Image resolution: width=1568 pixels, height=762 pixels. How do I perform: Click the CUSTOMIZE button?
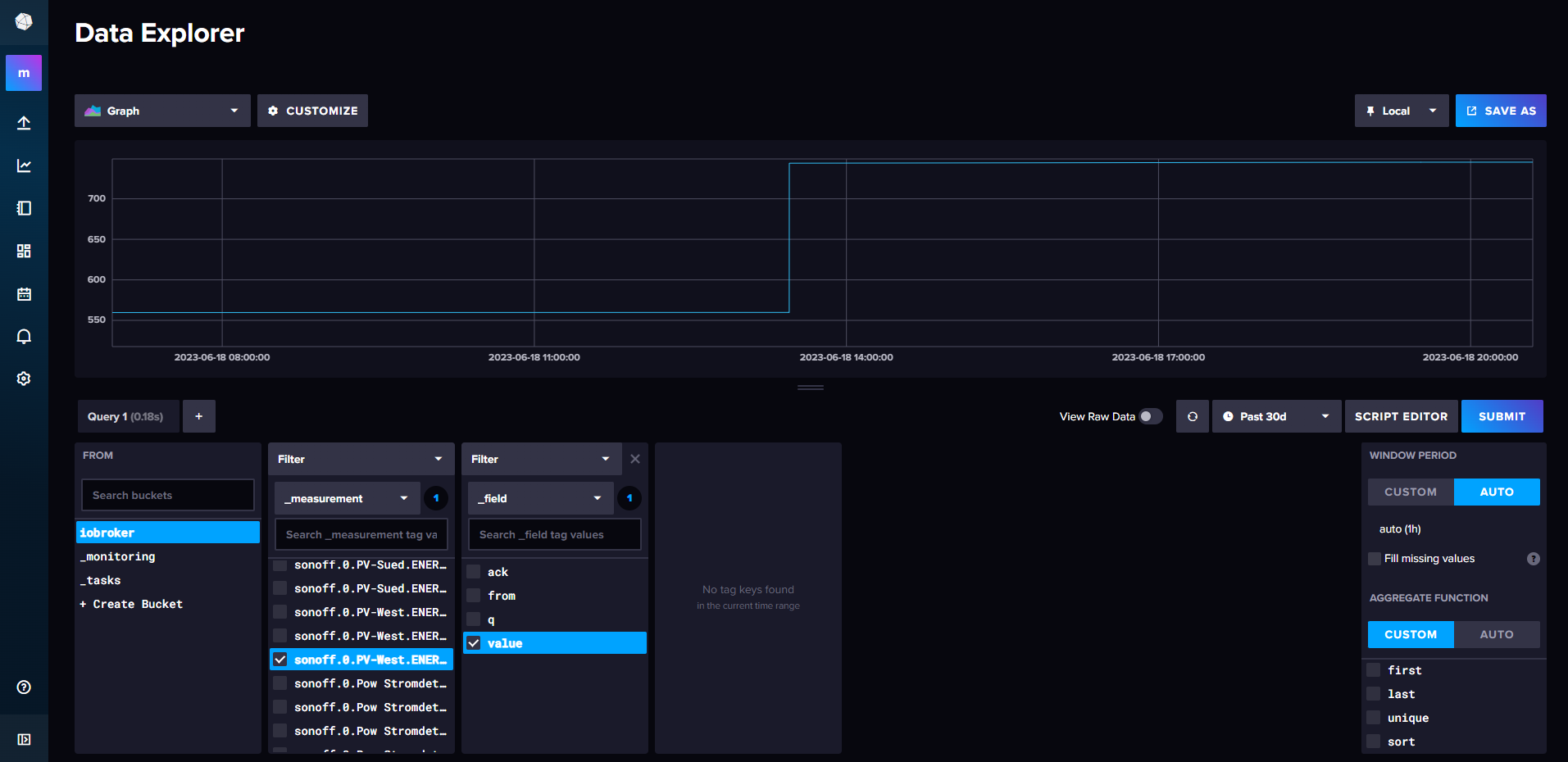click(x=312, y=111)
